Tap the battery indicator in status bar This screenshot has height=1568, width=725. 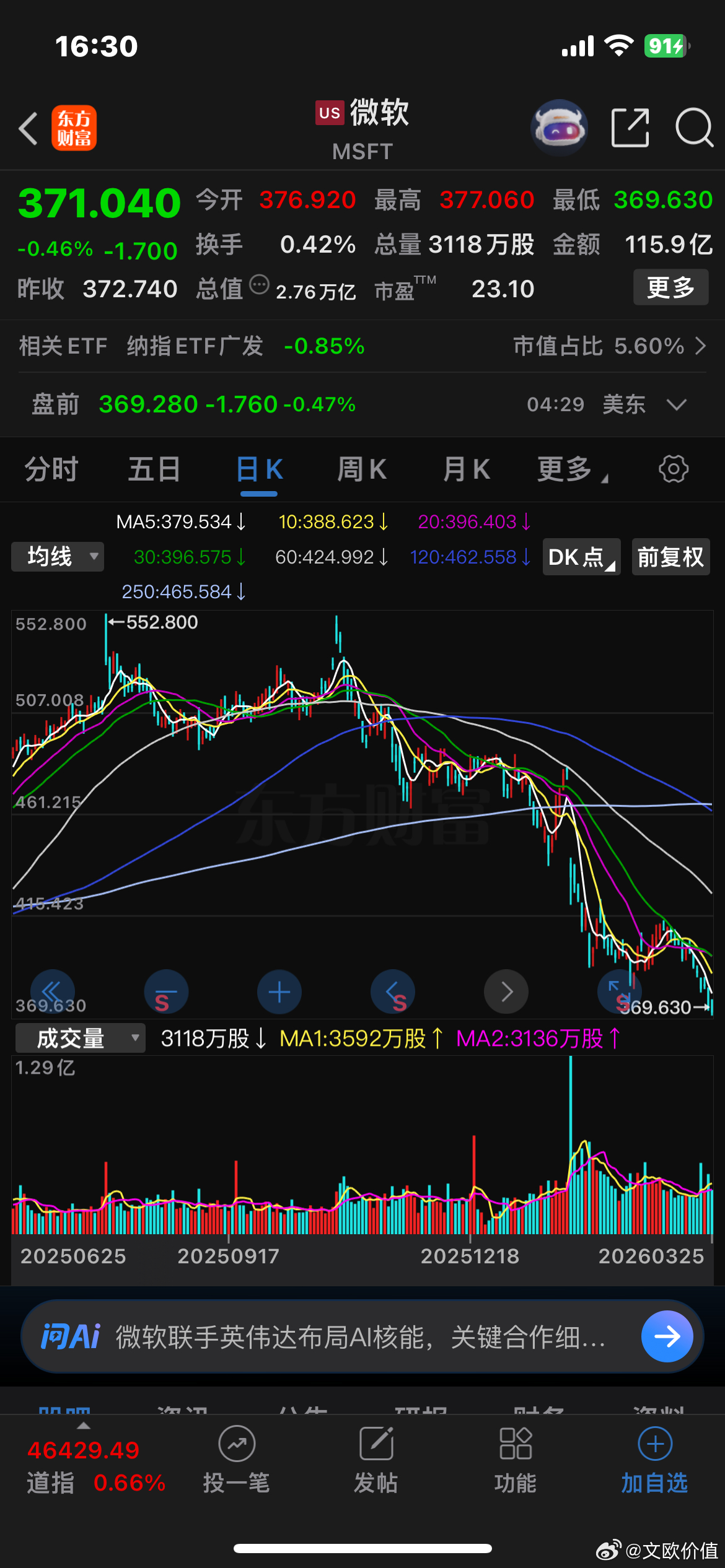(667, 46)
